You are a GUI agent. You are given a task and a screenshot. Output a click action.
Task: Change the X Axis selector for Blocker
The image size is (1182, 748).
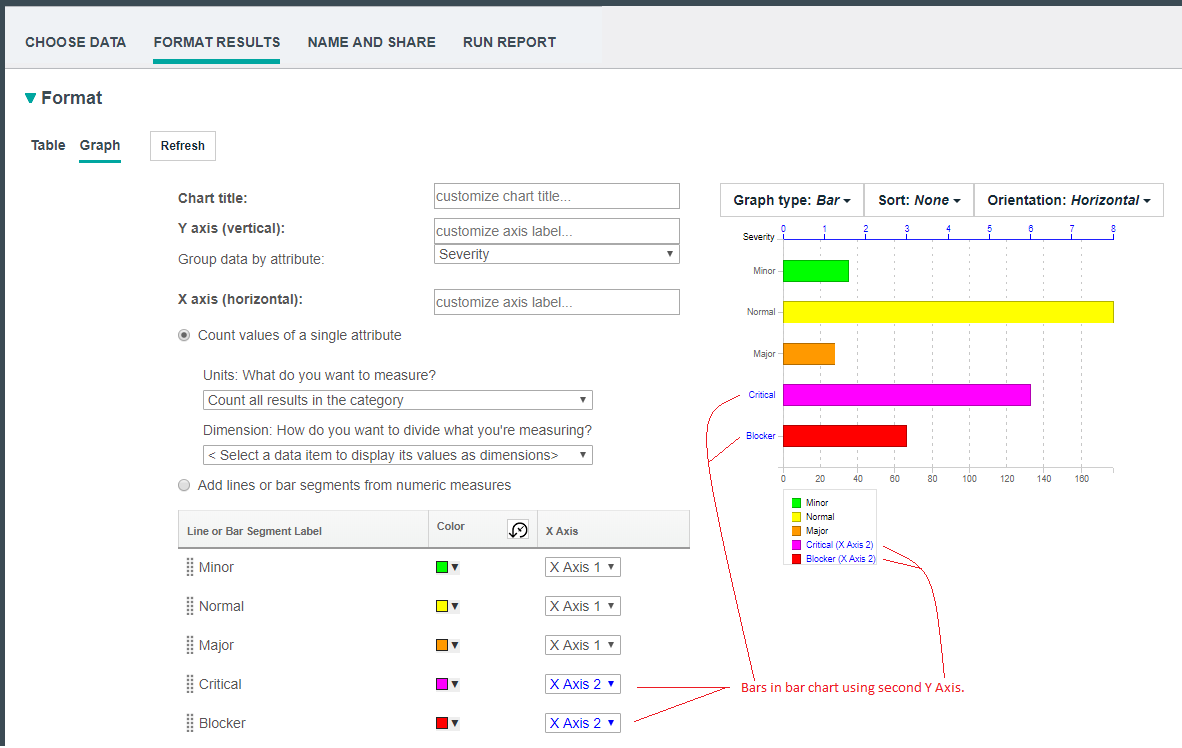pyautogui.click(x=582, y=723)
